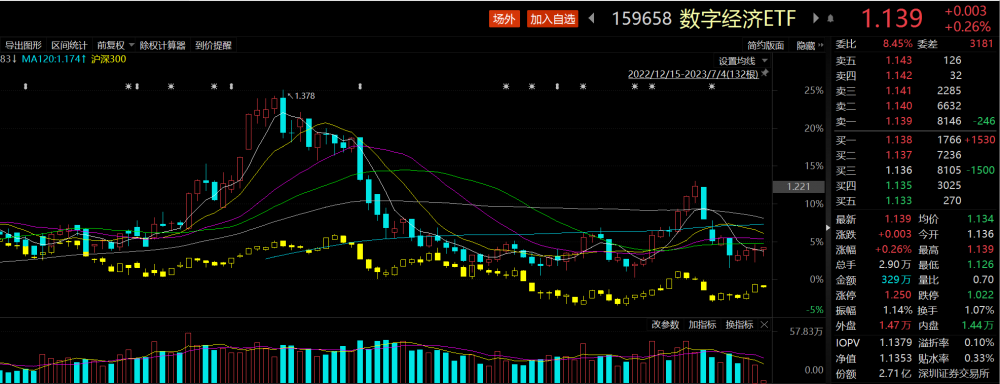Go to the previous stock with left arrow

point(591,19)
